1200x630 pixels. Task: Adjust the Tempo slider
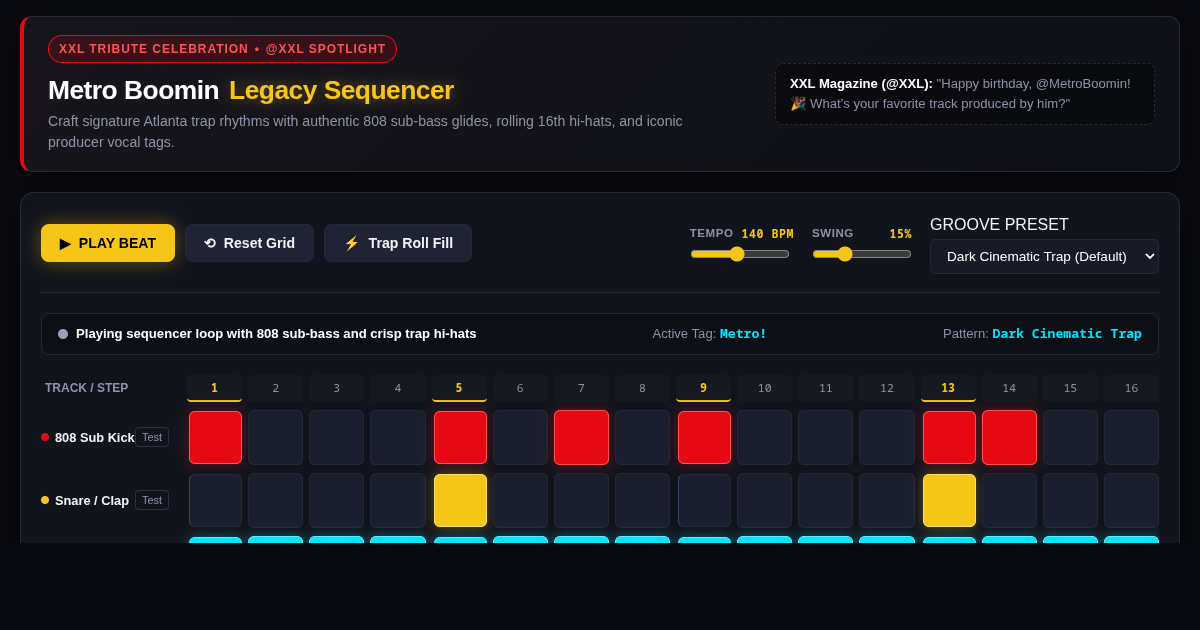[x=740, y=254]
